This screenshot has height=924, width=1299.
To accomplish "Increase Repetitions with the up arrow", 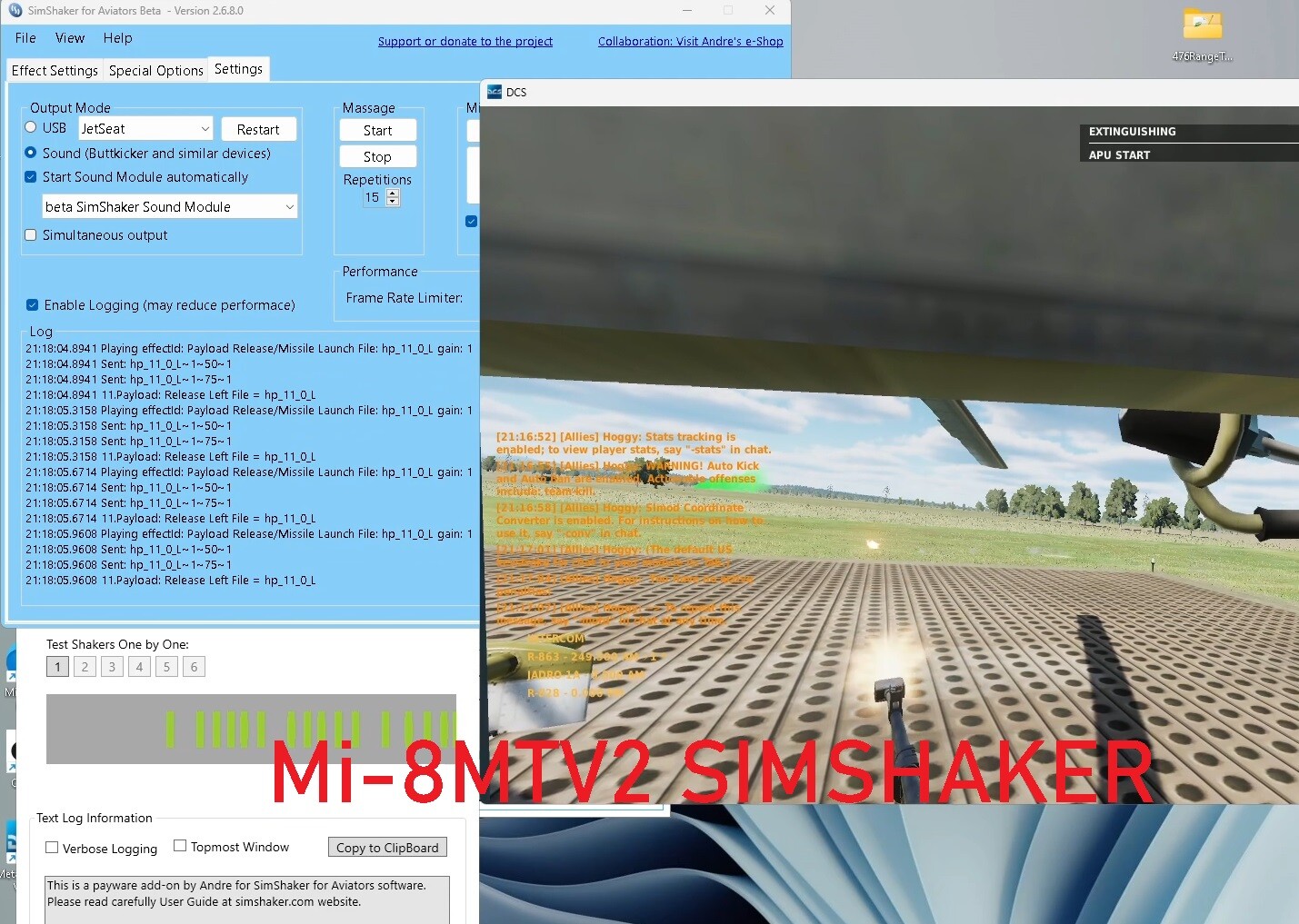I will pyautogui.click(x=393, y=193).
